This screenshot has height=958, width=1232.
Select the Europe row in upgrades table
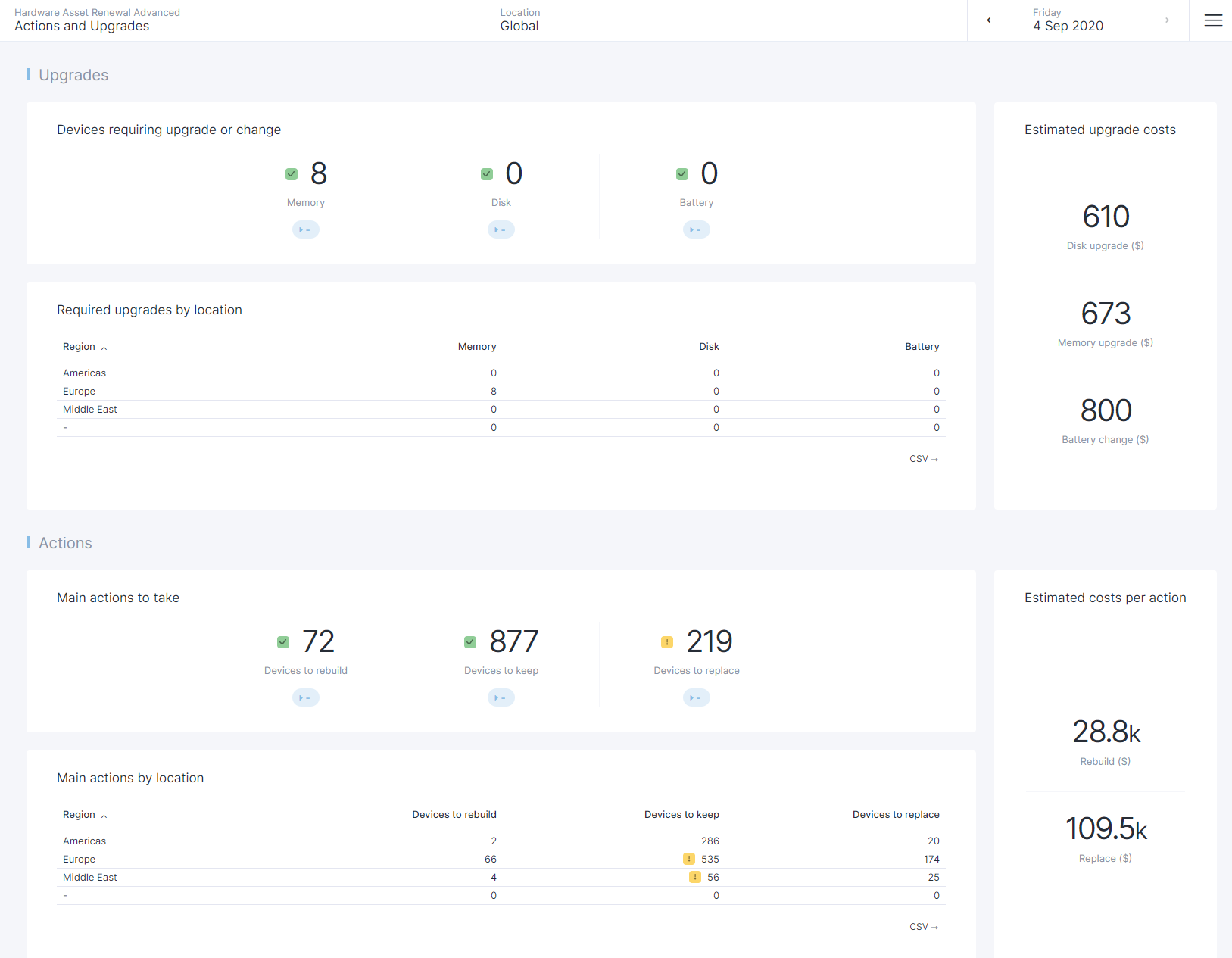80,392
